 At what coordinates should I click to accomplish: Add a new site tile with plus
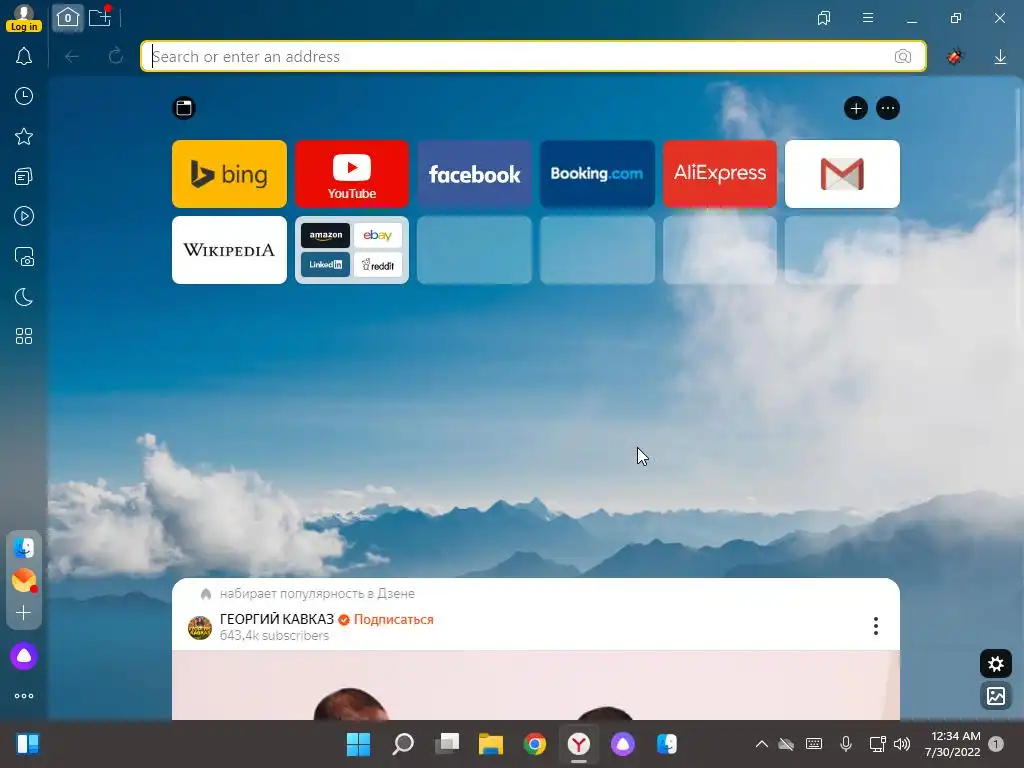(856, 108)
